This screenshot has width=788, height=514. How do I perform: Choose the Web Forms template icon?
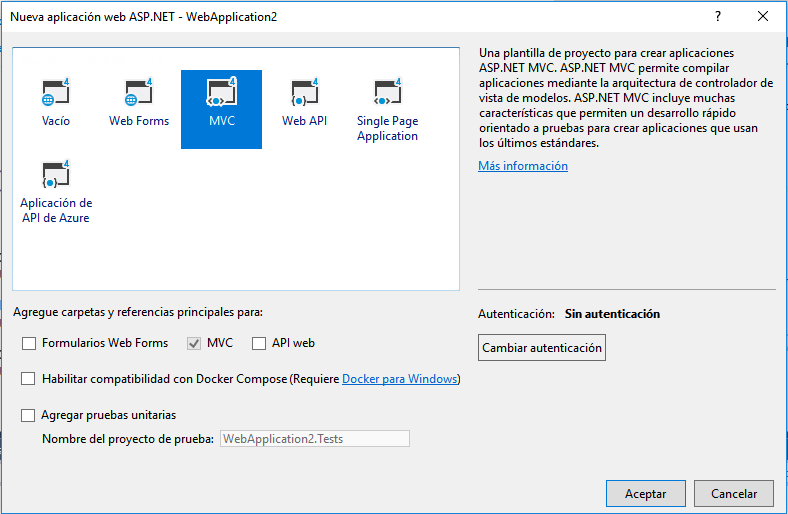coord(139,92)
